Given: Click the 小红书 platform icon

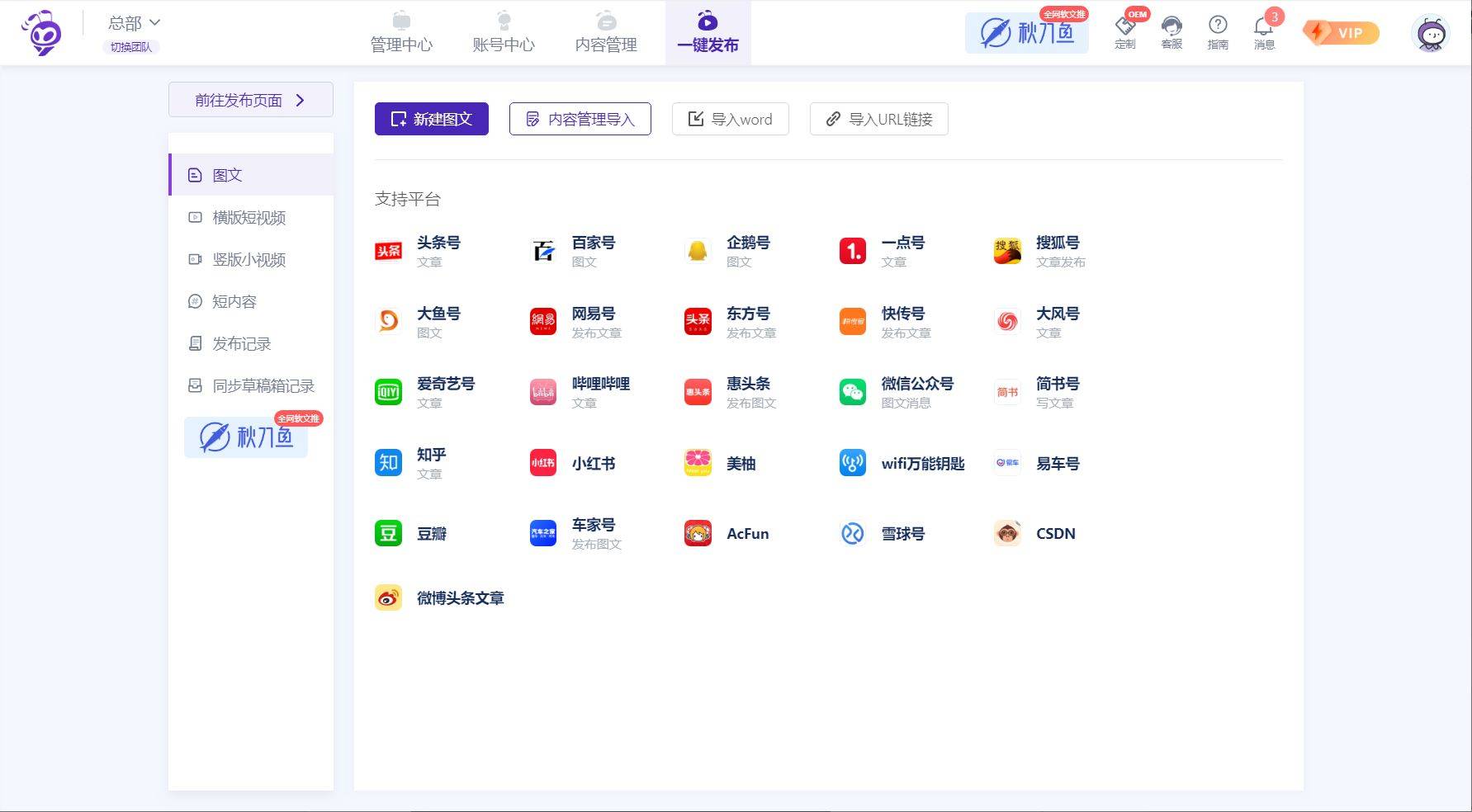Looking at the screenshot, I should [x=543, y=463].
